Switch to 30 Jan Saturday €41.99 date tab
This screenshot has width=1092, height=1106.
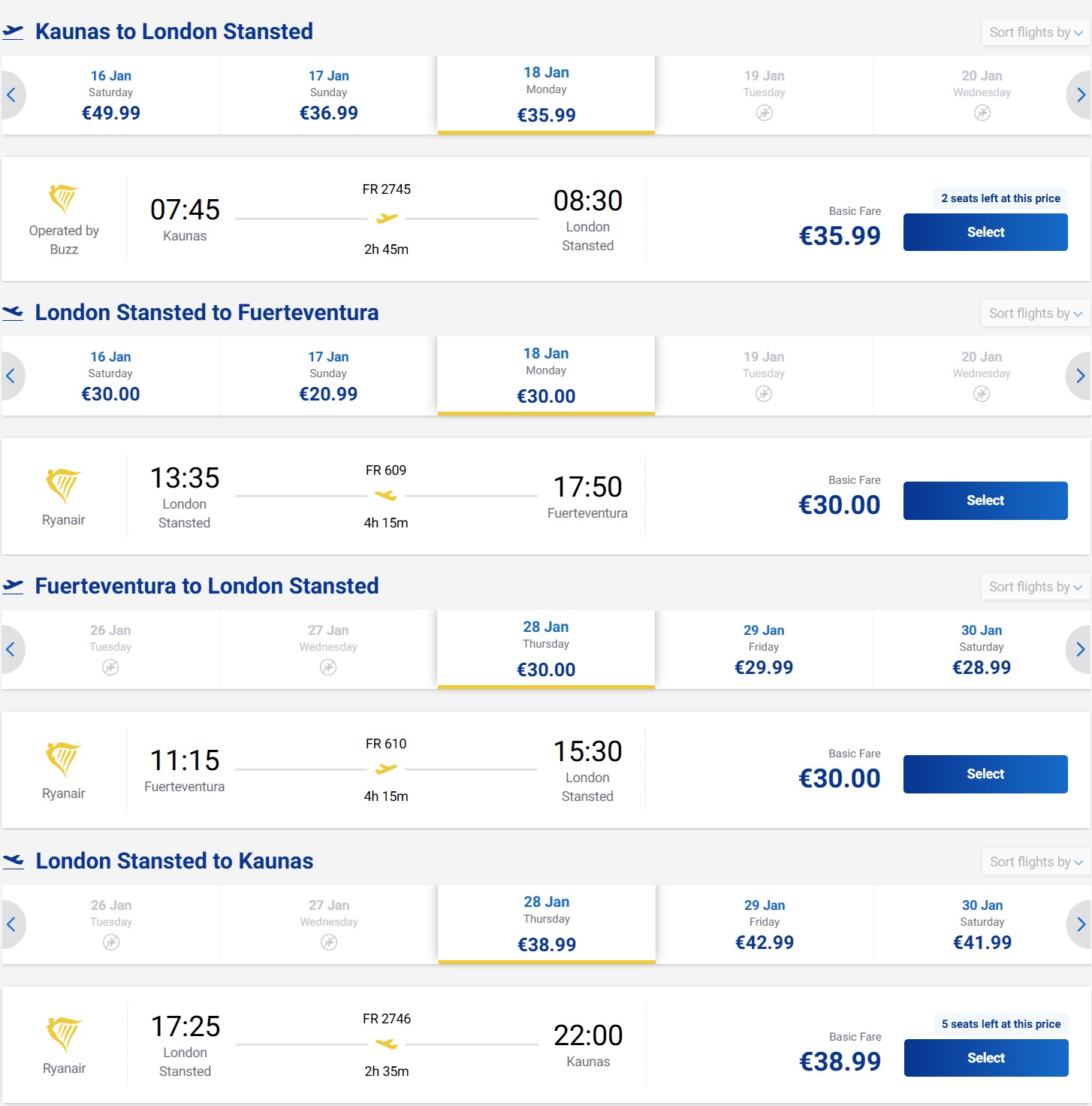click(x=982, y=924)
